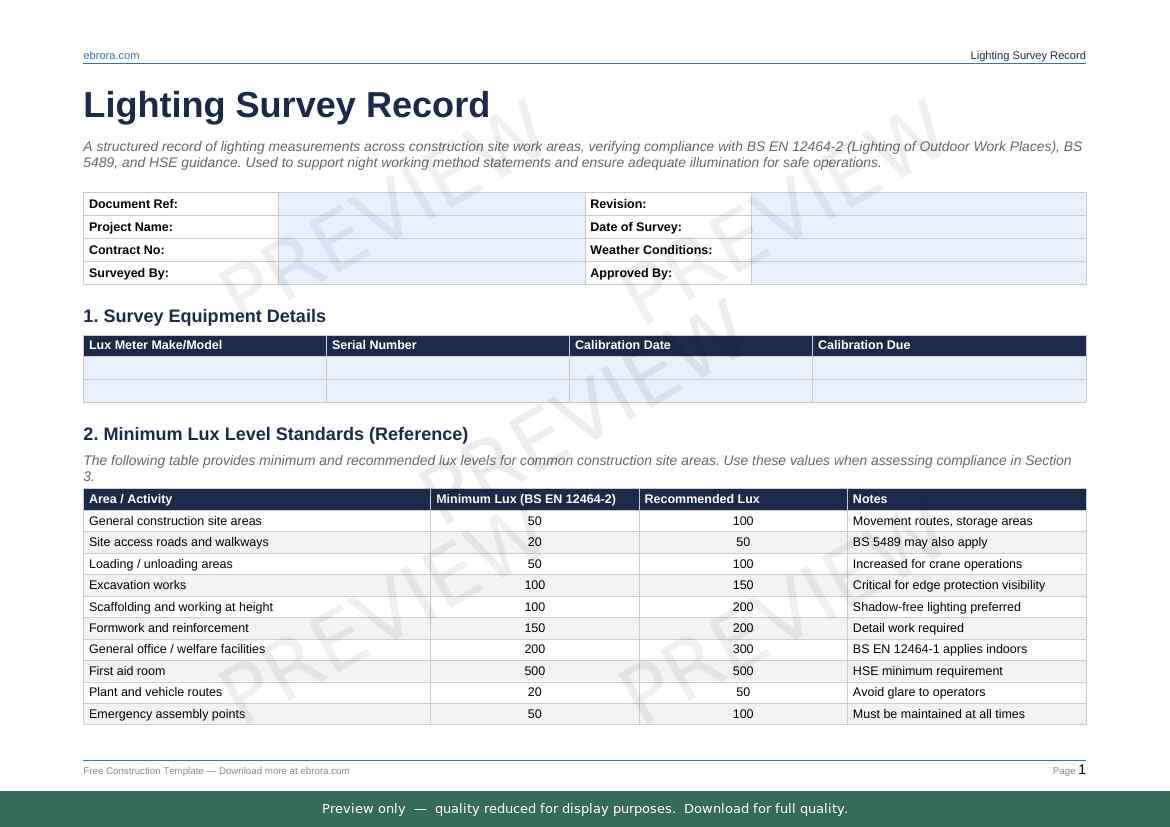This screenshot has height=827, width=1170.
Task: Click the Project Name input field
Action: point(431,227)
